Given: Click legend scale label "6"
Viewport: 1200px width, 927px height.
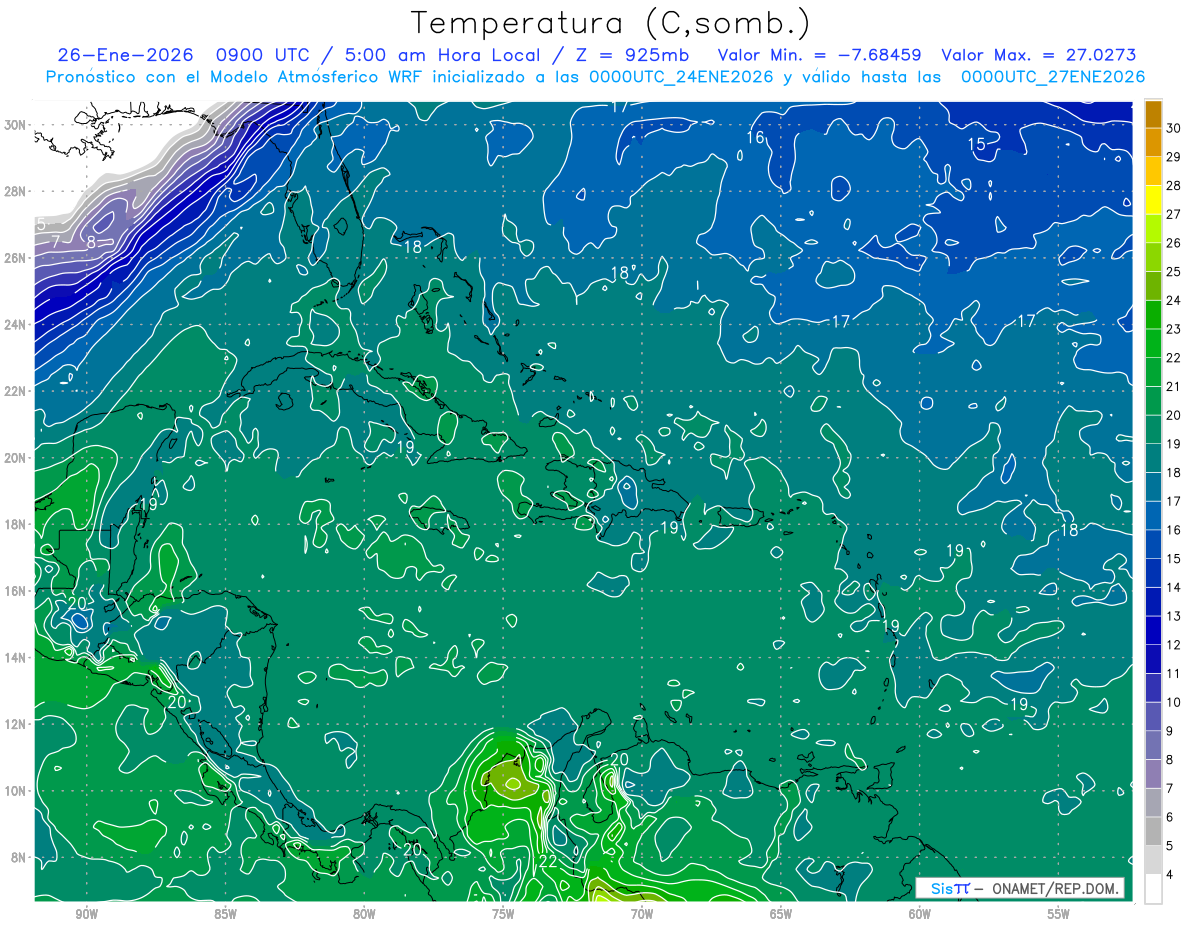Looking at the screenshot, I should 1170,818.
